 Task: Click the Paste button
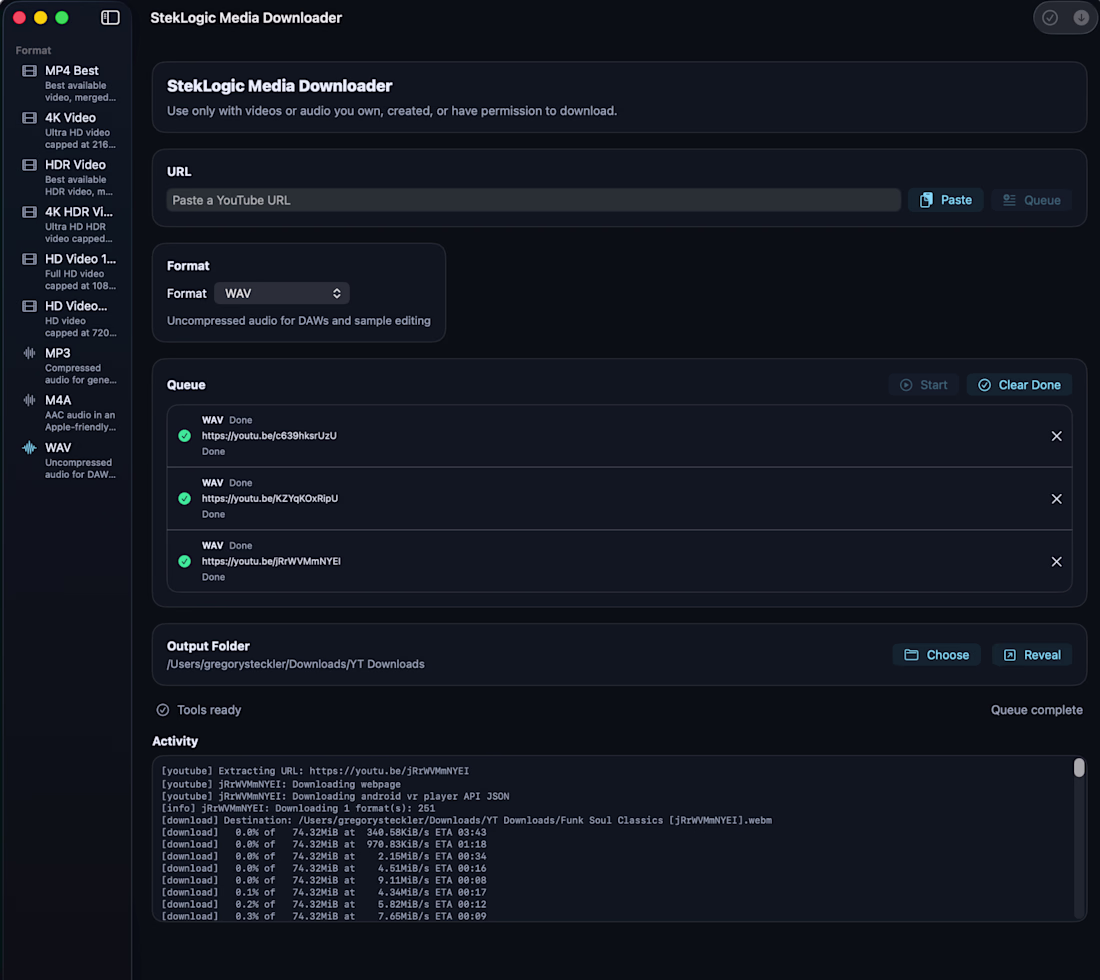click(945, 200)
